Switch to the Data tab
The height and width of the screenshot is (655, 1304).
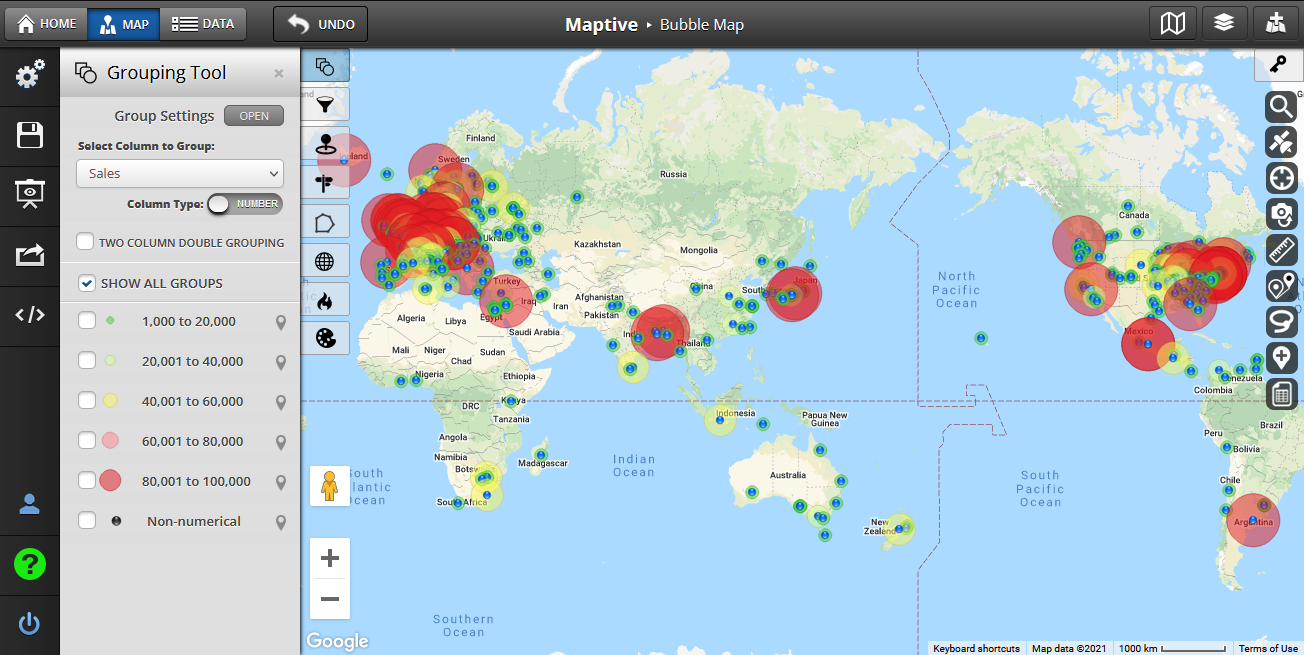click(x=203, y=24)
